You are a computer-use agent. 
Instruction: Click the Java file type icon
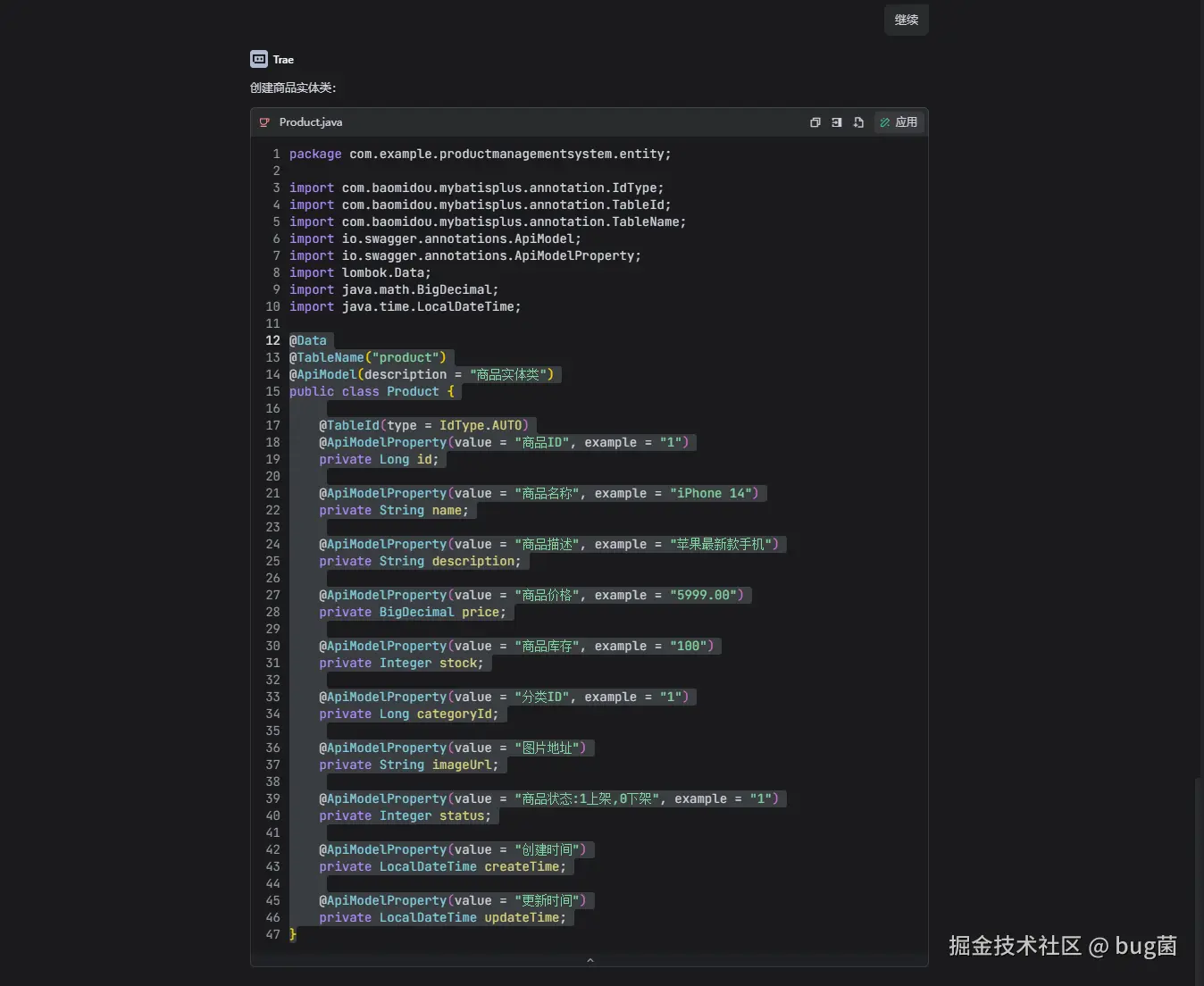click(x=264, y=122)
